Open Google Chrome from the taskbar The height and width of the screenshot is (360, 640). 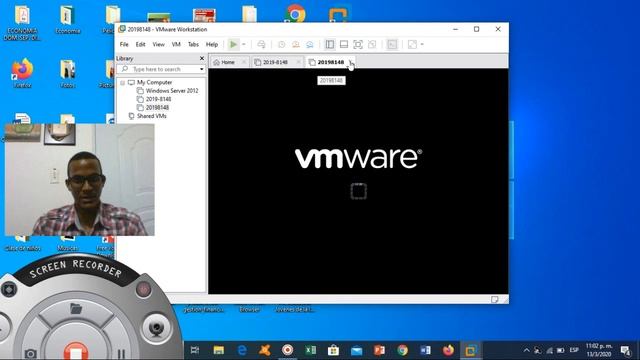[402, 350]
